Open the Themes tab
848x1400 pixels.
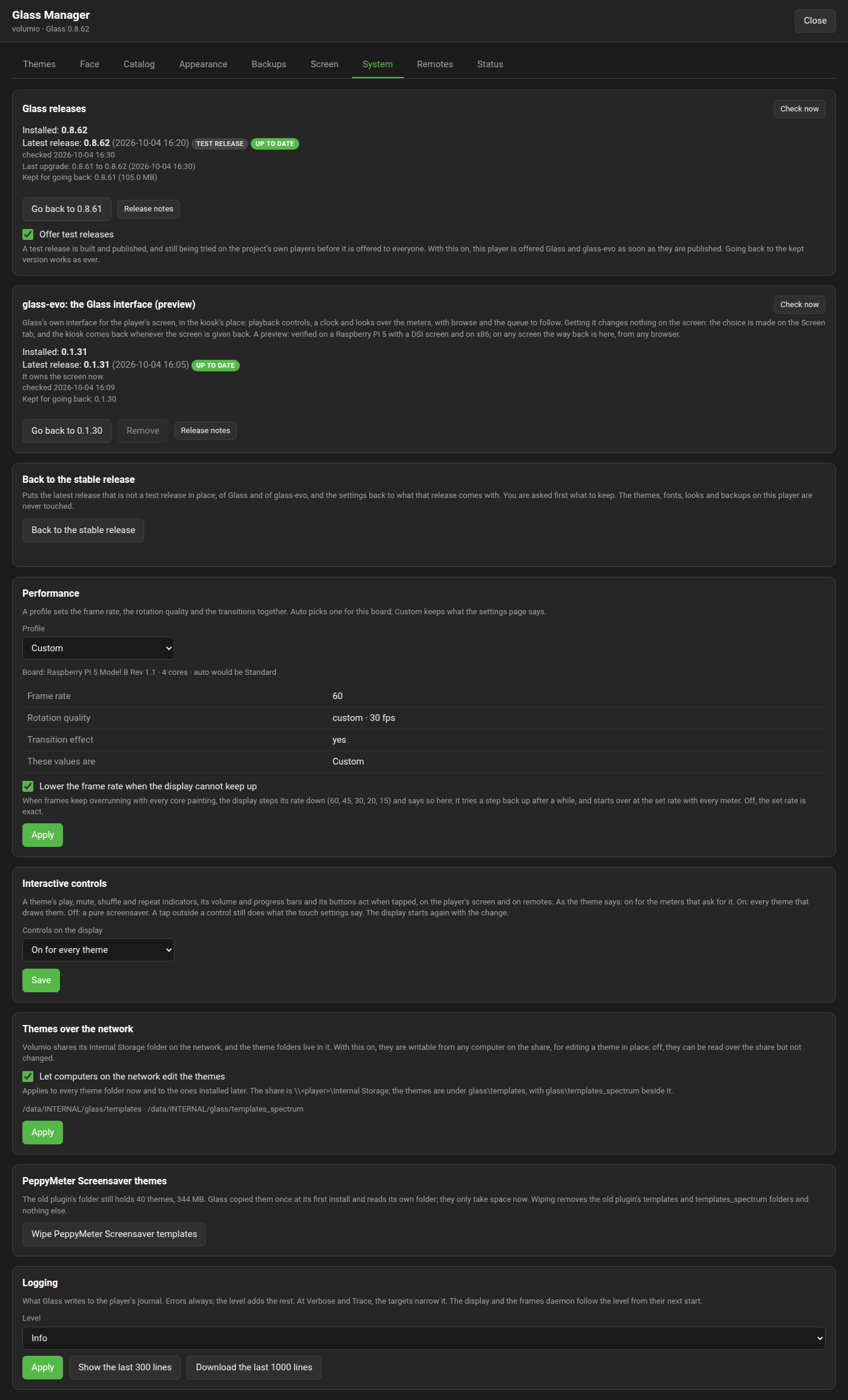pos(39,64)
